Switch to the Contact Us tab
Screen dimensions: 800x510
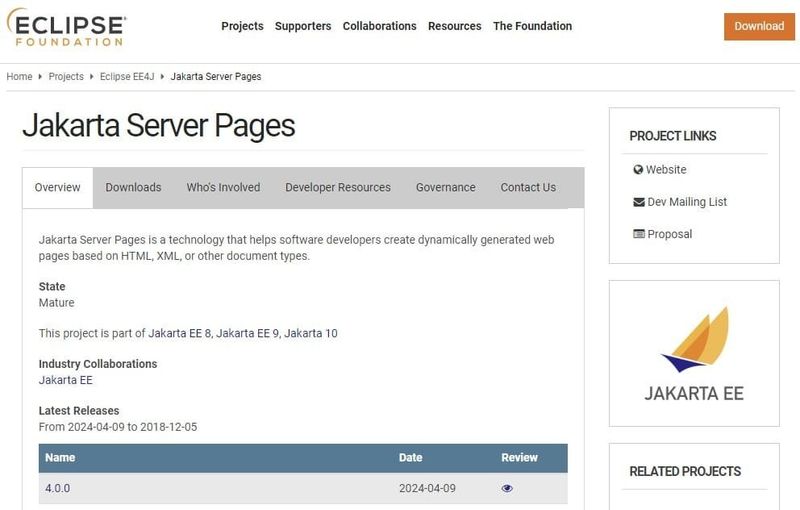528,188
